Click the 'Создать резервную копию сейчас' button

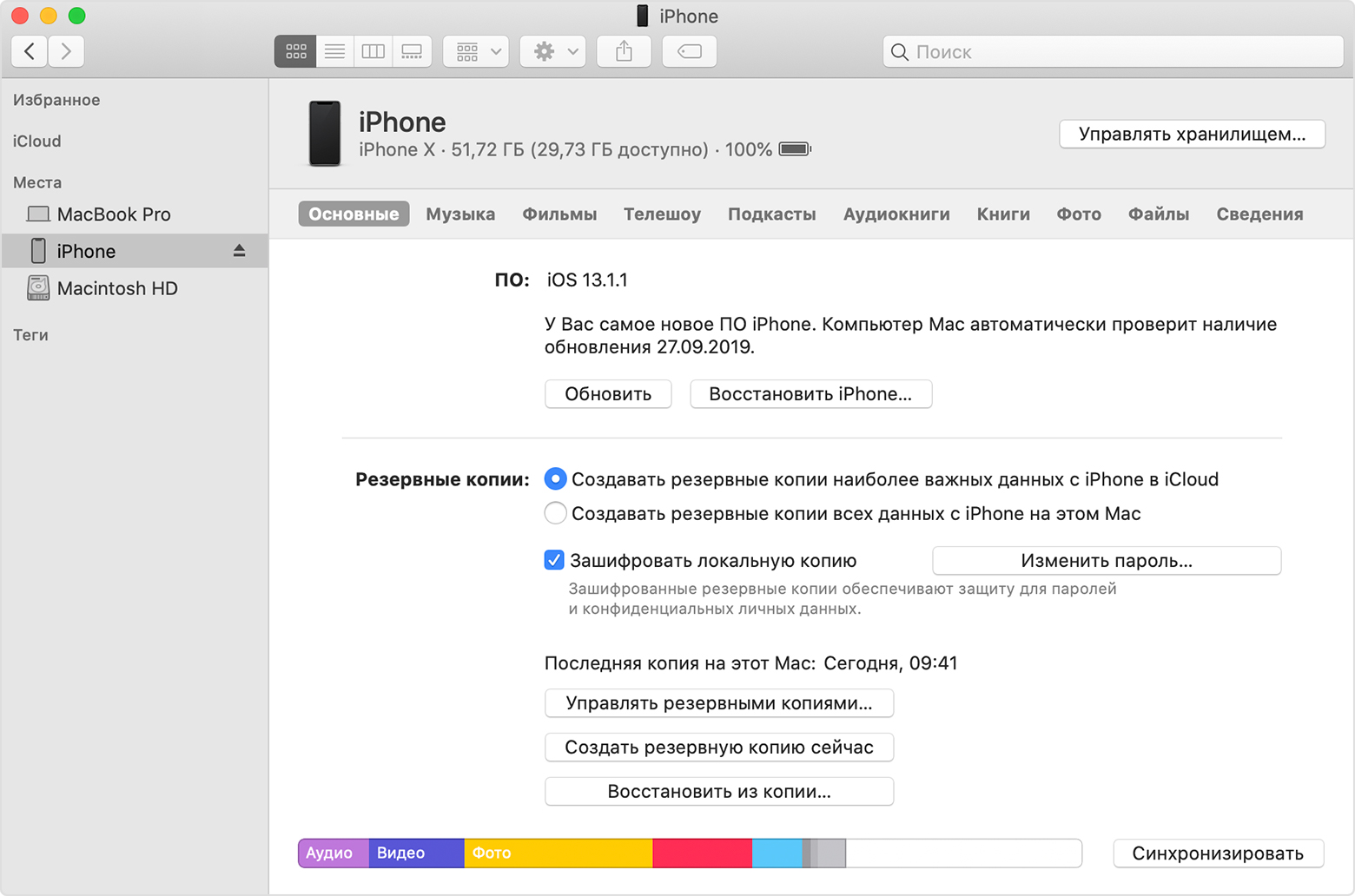coord(719,748)
